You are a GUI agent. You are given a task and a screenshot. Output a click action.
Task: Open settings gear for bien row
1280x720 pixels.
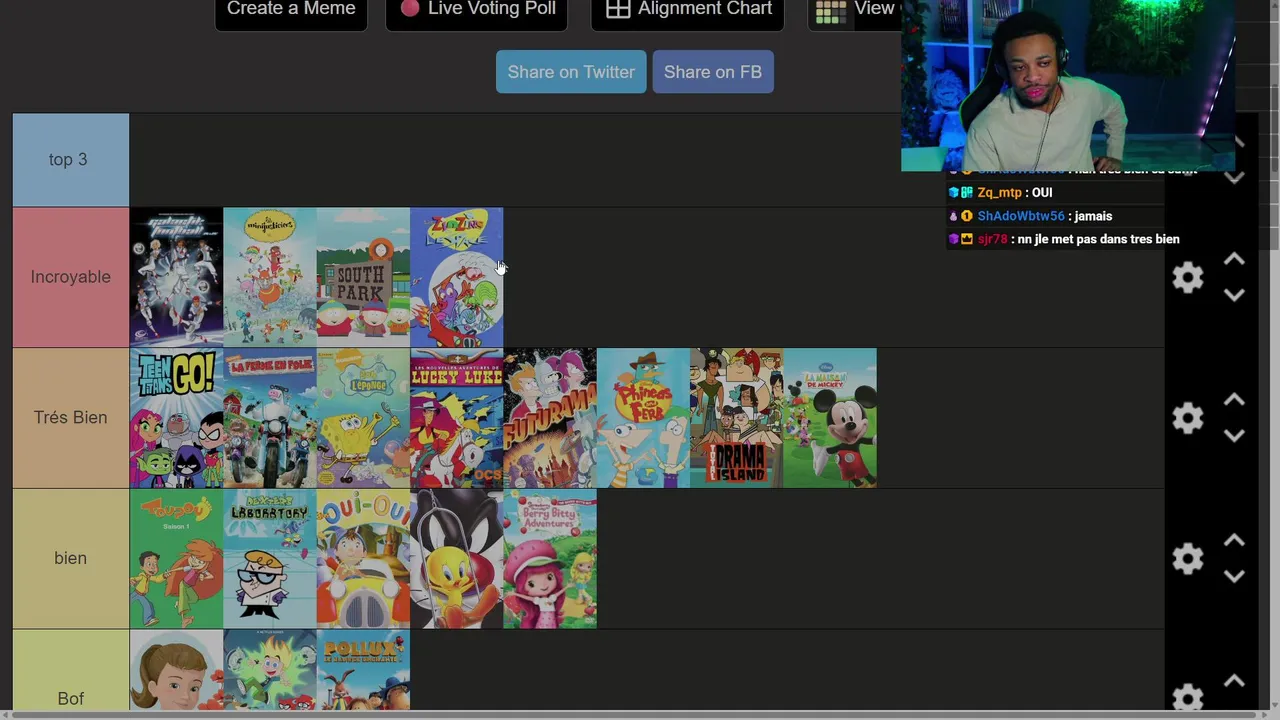pyautogui.click(x=1188, y=558)
